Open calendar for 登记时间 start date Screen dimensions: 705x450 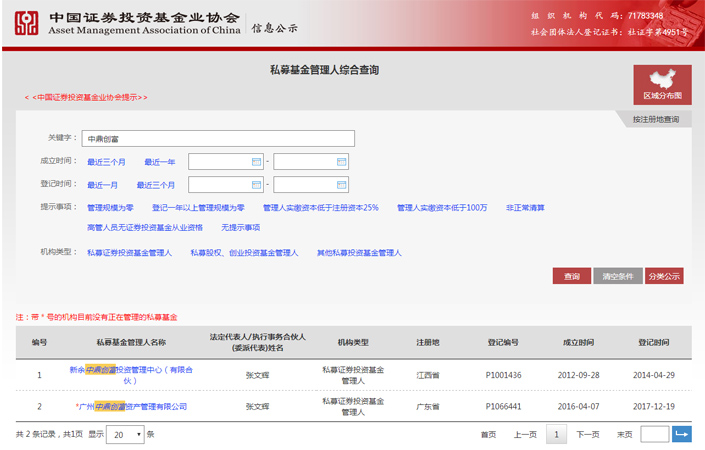click(256, 185)
